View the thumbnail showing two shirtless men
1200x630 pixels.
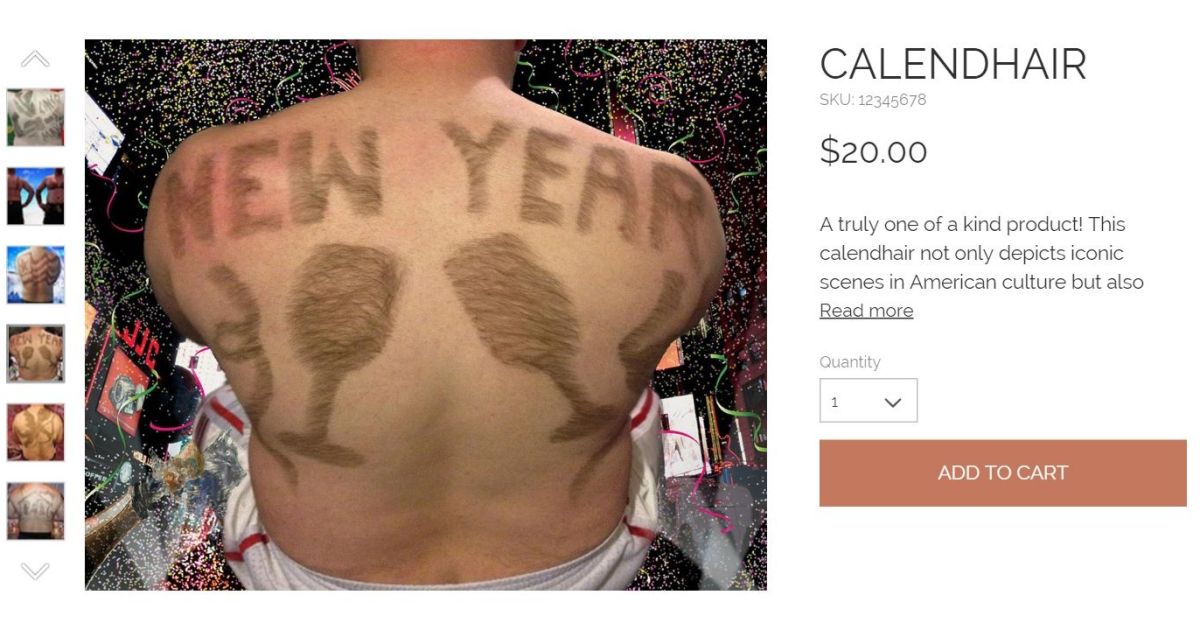coord(36,196)
